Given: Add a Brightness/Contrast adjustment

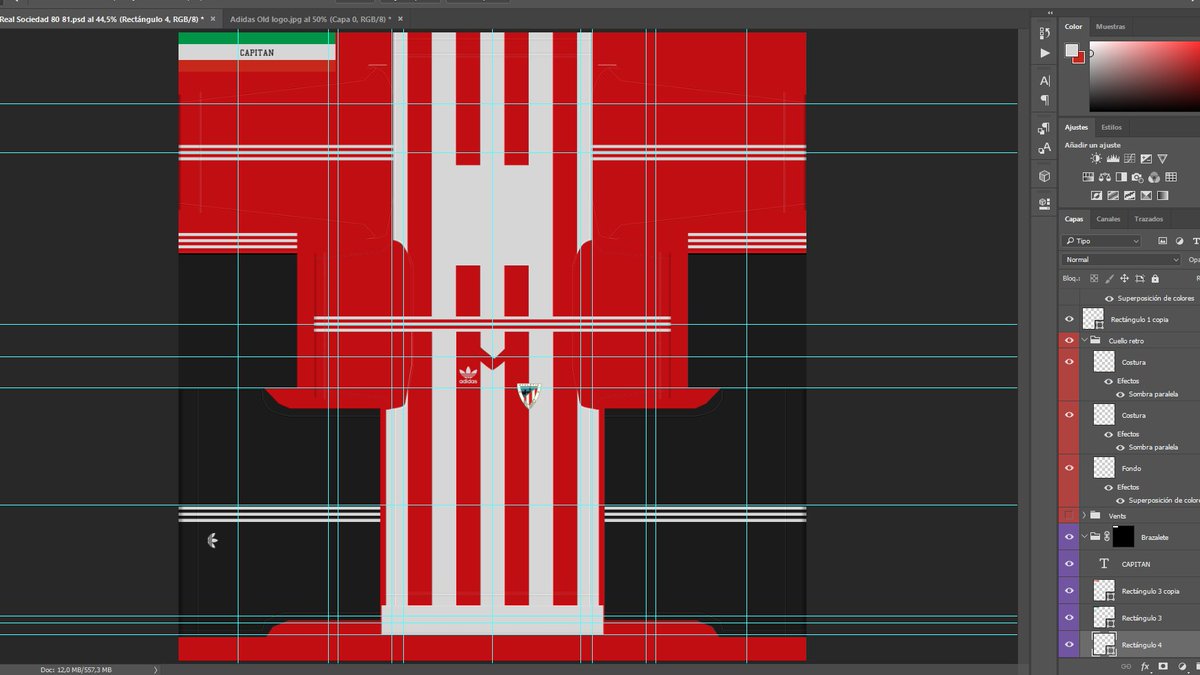Looking at the screenshot, I should (x=1096, y=158).
